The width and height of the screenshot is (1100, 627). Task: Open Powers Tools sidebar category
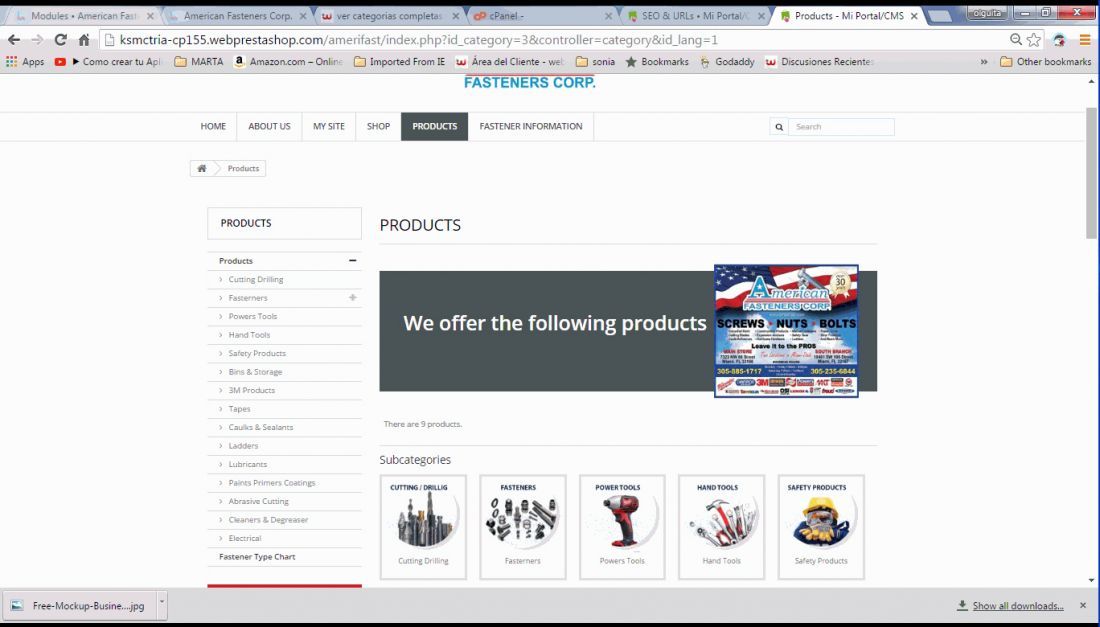pos(253,316)
